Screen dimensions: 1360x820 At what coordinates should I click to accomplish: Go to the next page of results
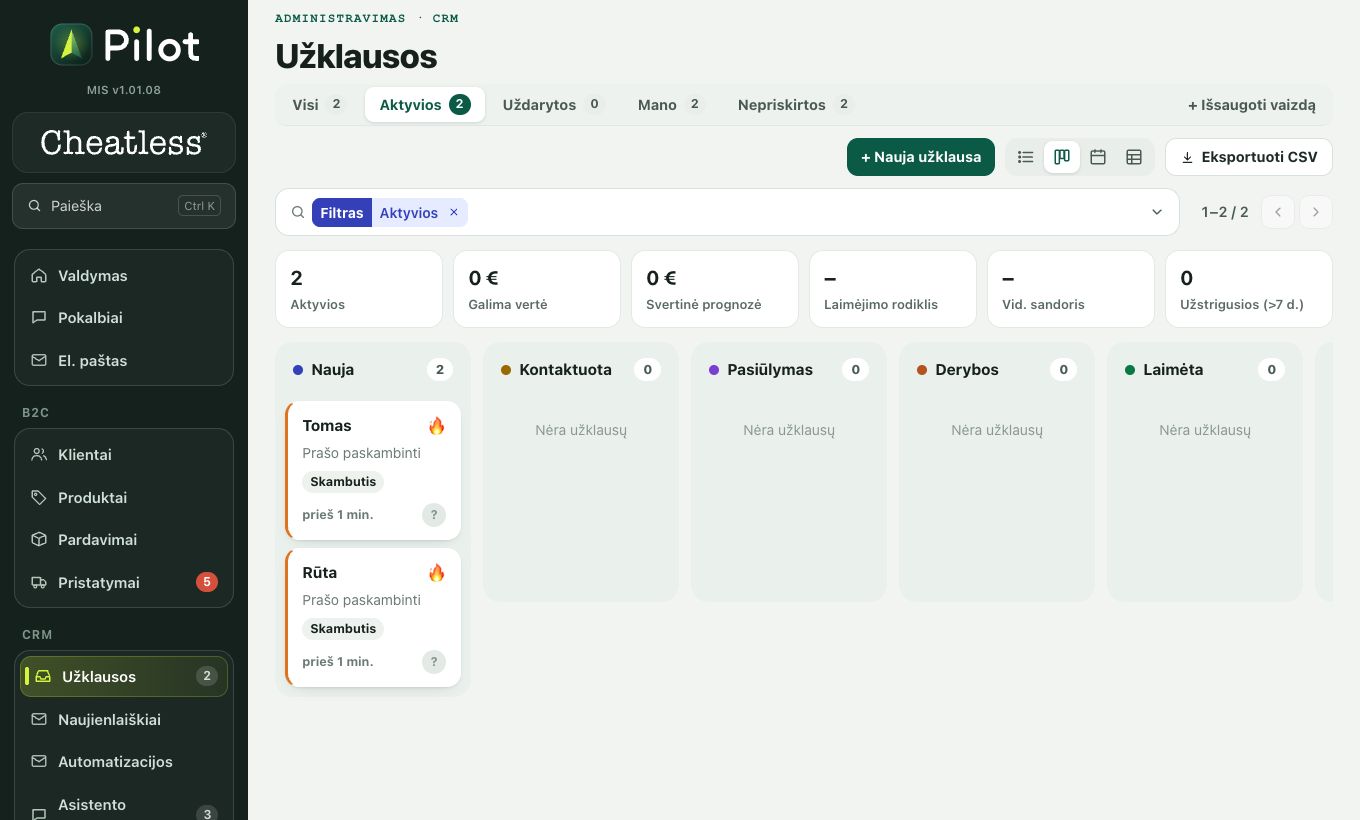click(x=1316, y=212)
